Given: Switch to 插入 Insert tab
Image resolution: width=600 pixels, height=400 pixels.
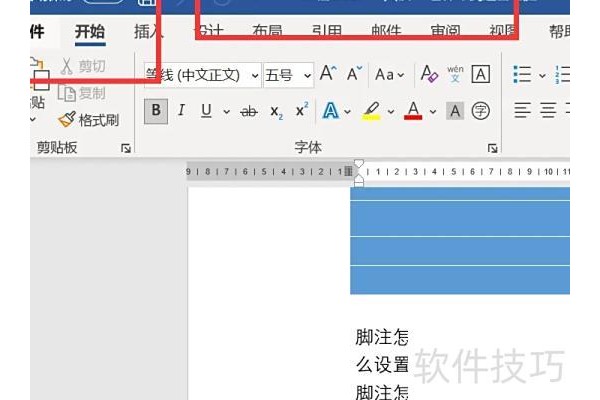Looking at the screenshot, I should coord(149,32).
